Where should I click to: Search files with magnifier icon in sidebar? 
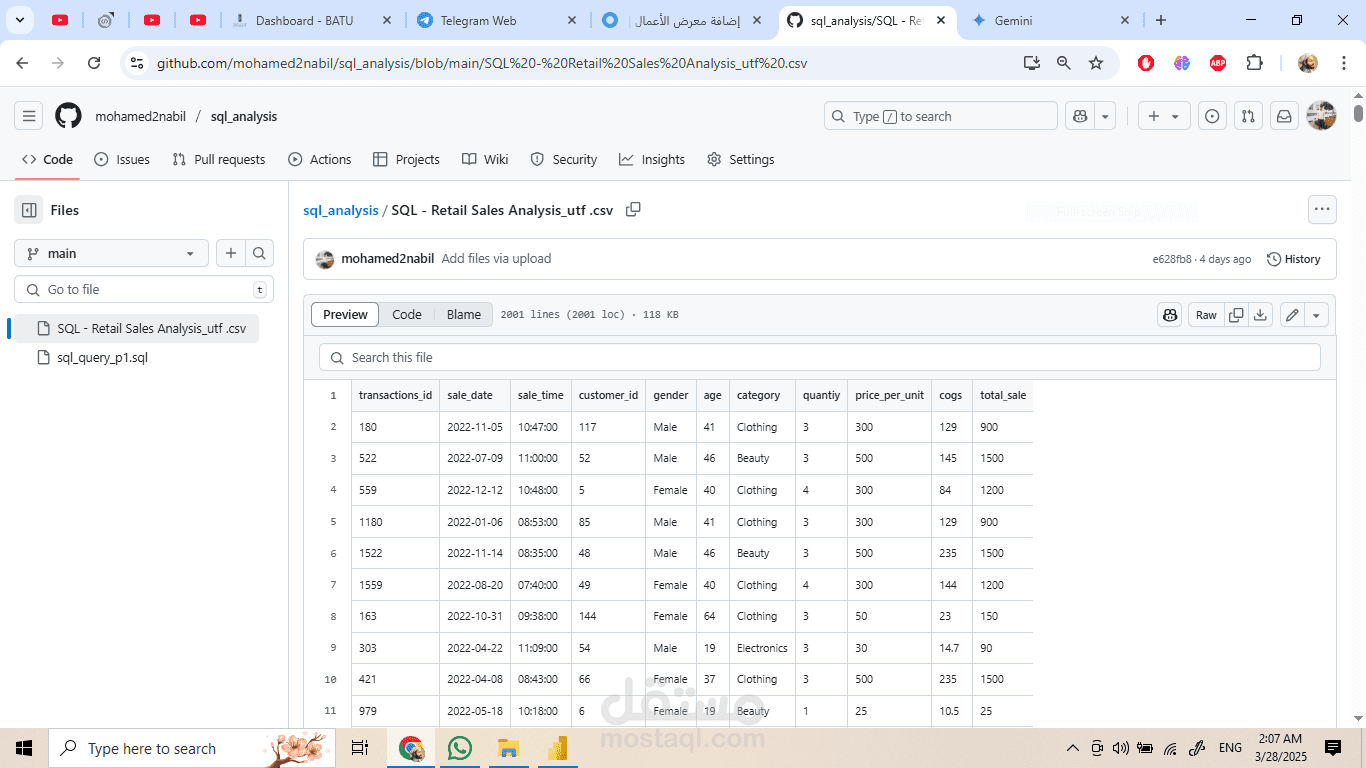[259, 253]
